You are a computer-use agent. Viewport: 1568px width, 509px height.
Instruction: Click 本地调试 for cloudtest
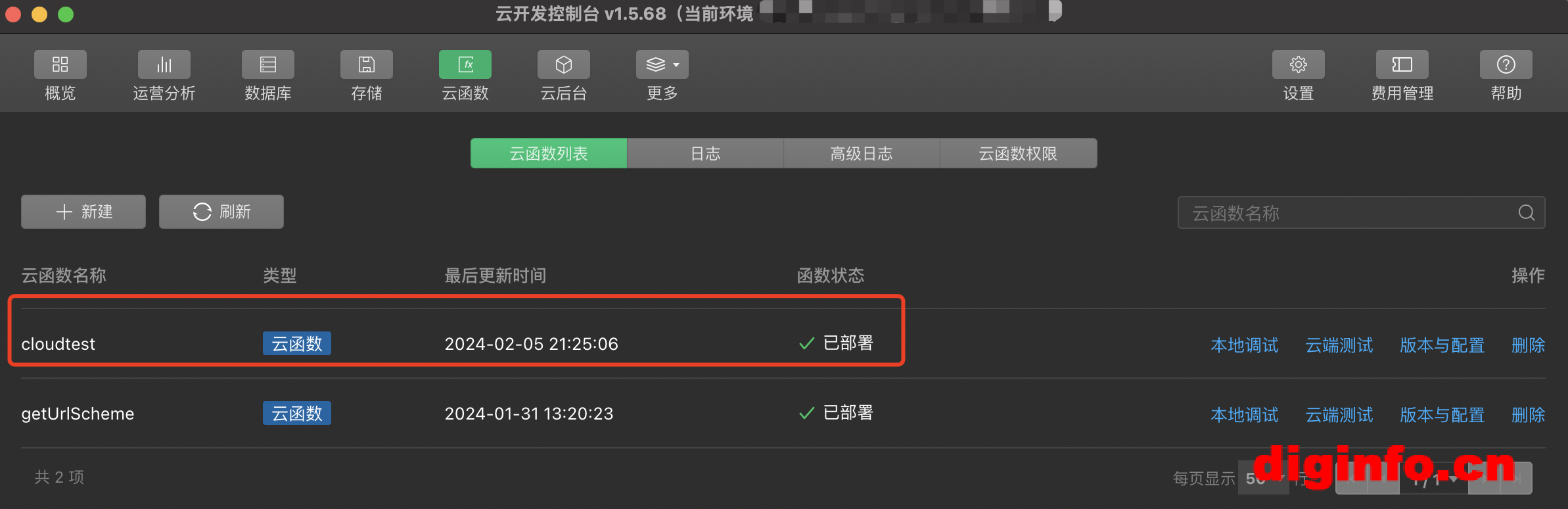tap(1245, 345)
